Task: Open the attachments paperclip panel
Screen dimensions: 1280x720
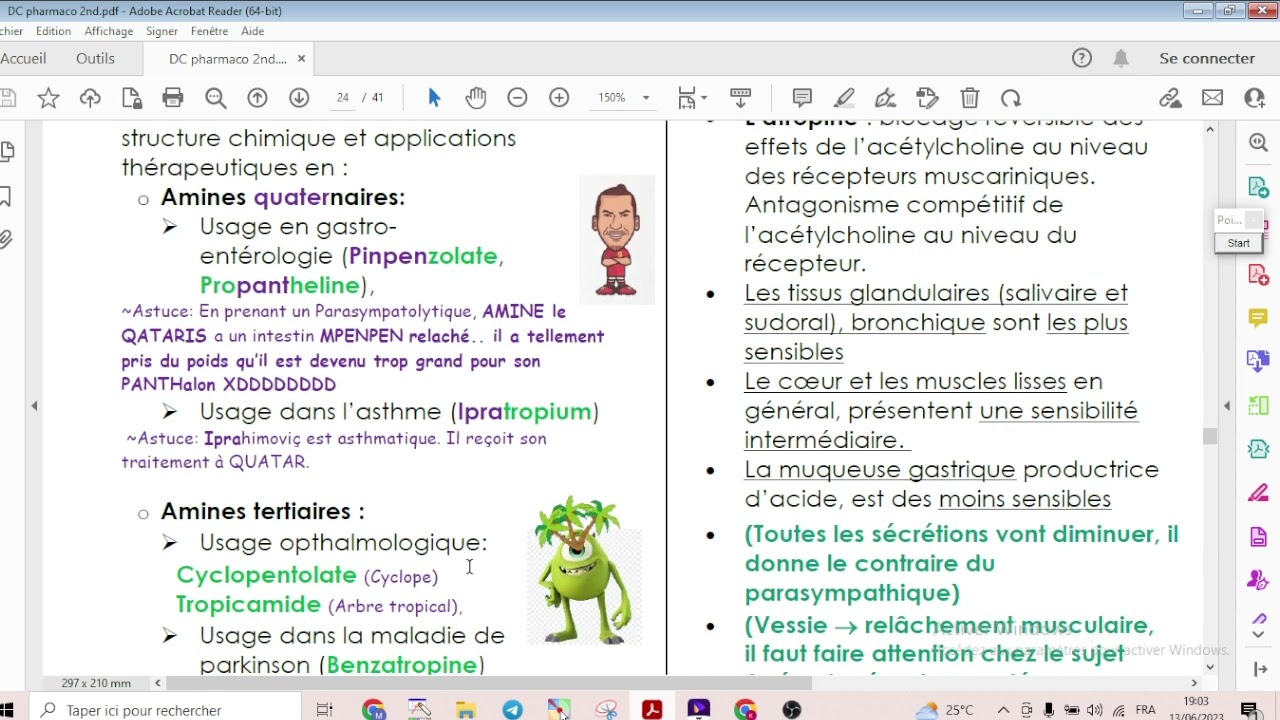Action: tap(6, 239)
